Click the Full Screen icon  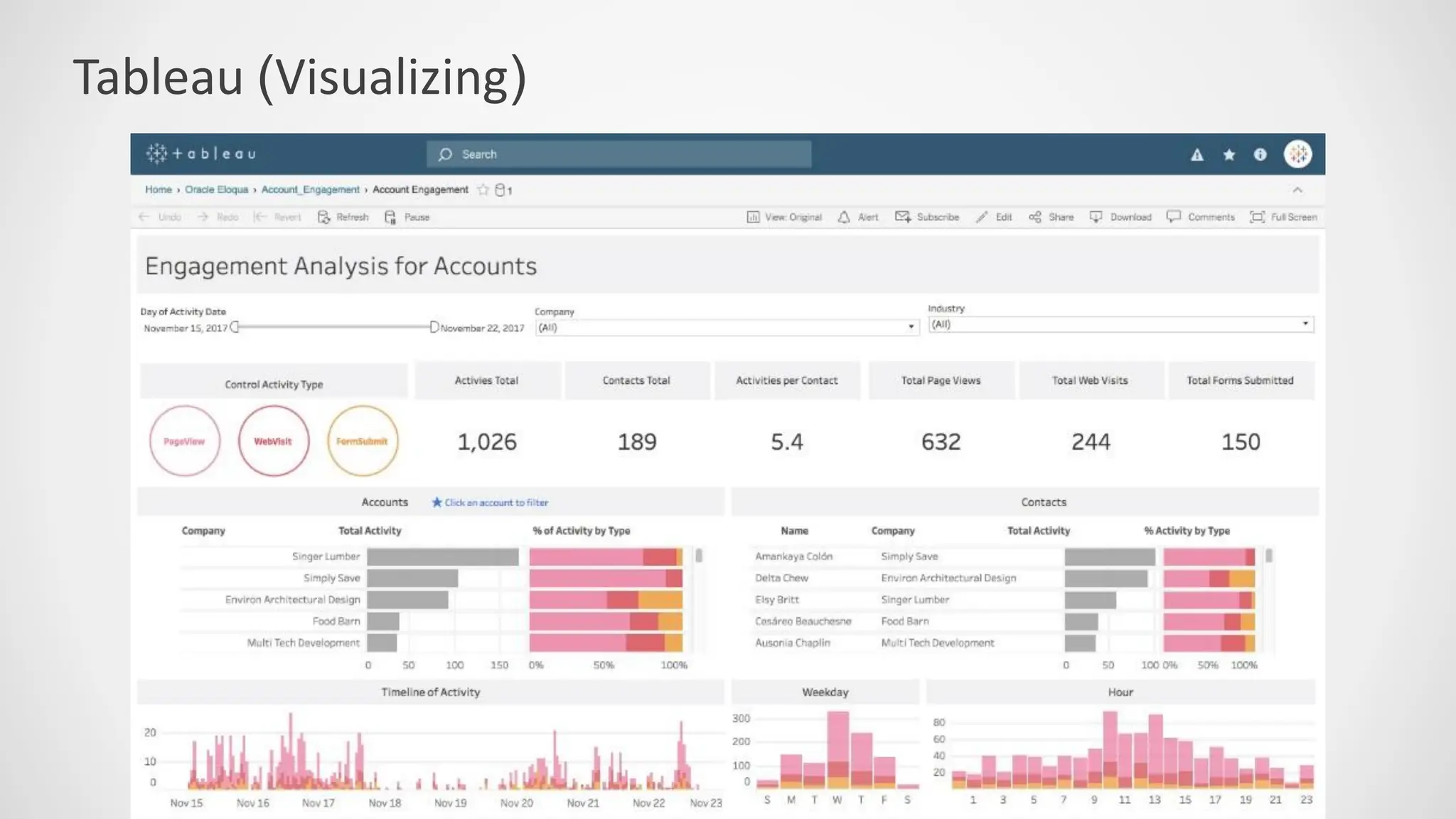(x=1257, y=217)
